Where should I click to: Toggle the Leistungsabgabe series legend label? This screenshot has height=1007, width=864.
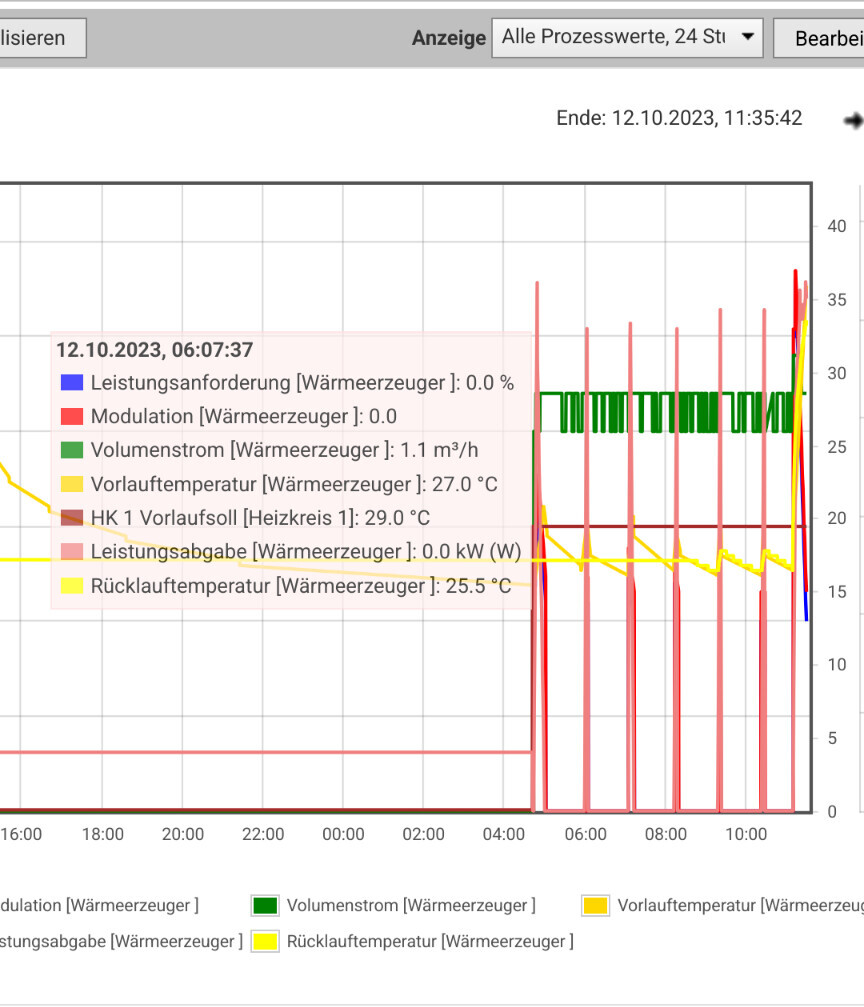(120, 941)
